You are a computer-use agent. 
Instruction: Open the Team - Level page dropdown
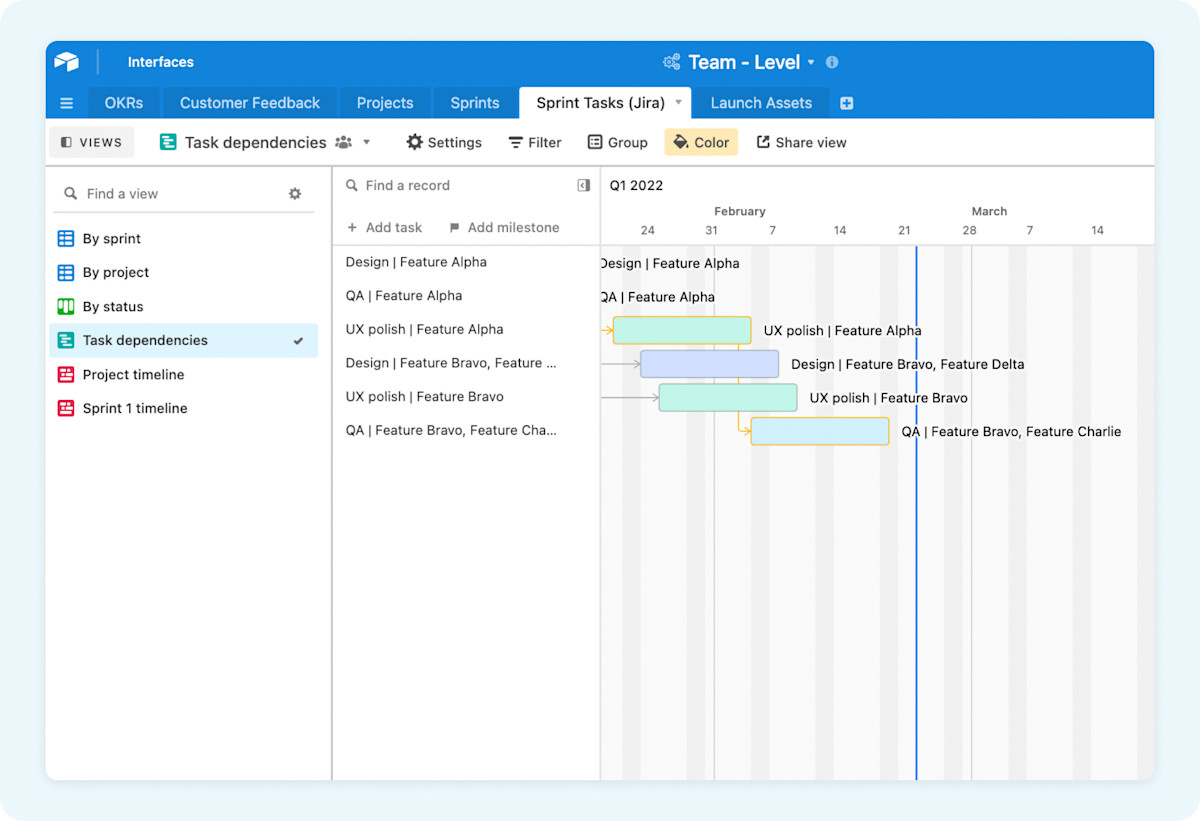(812, 61)
